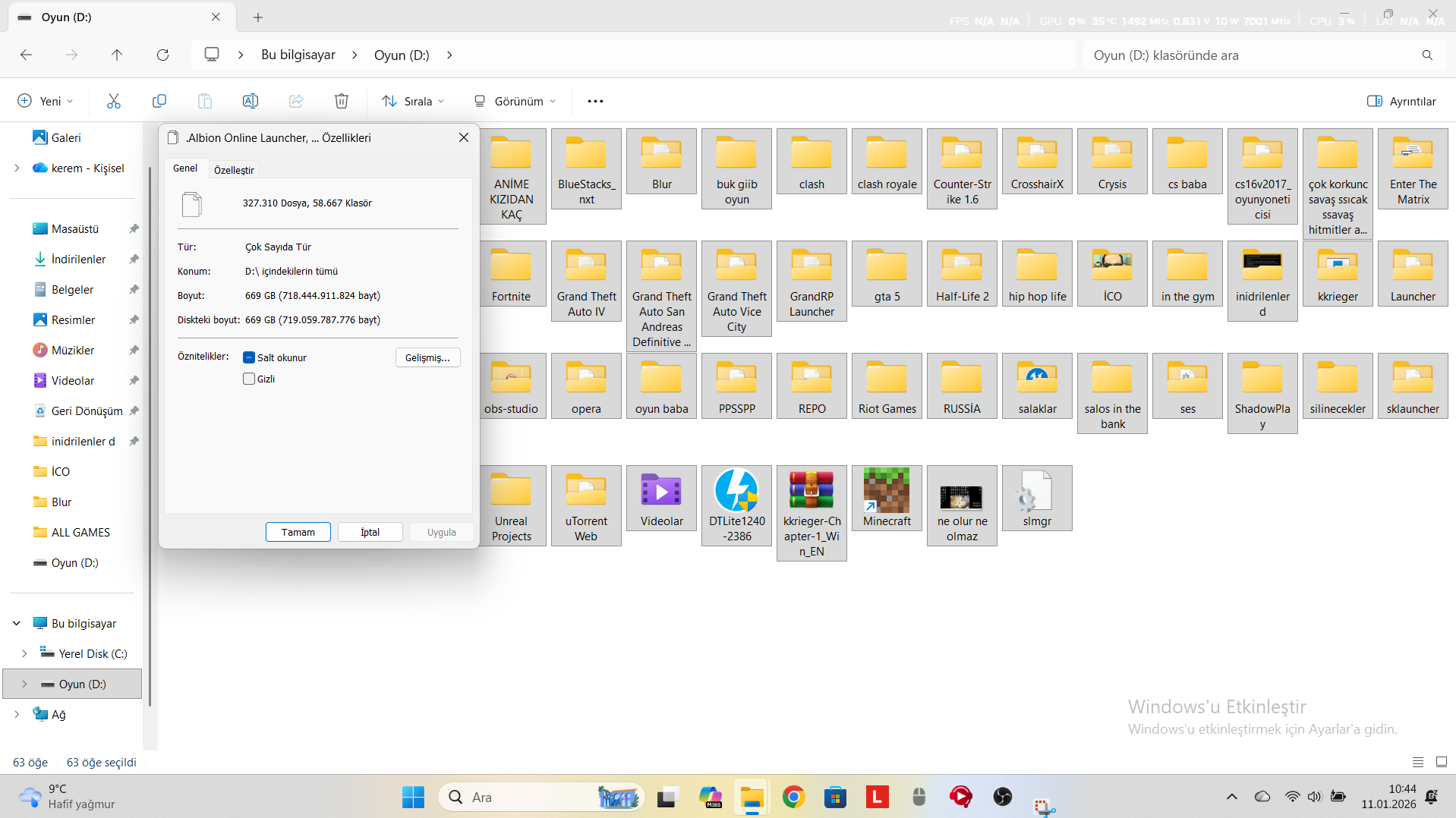This screenshot has height=818, width=1456.
Task: Select the Fortnite folder
Action: 512,274
